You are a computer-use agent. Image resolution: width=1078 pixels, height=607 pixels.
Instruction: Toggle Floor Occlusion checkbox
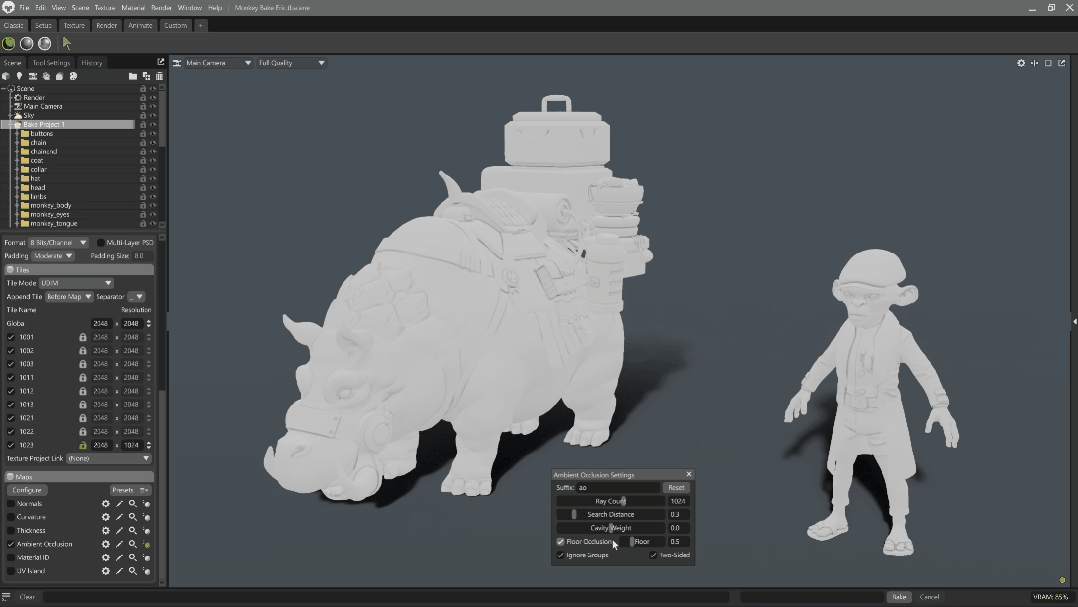(x=560, y=542)
